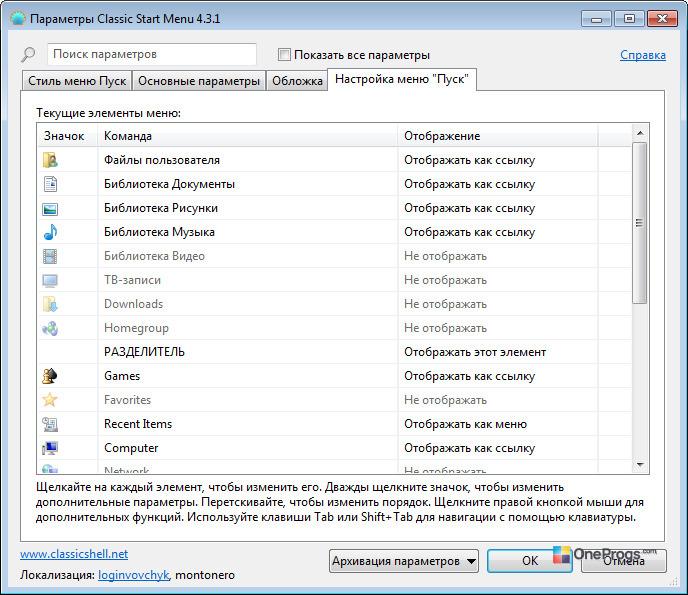The height and width of the screenshot is (595, 688).
Task: Change Не отображать for Homegroup
Action: coord(445,328)
